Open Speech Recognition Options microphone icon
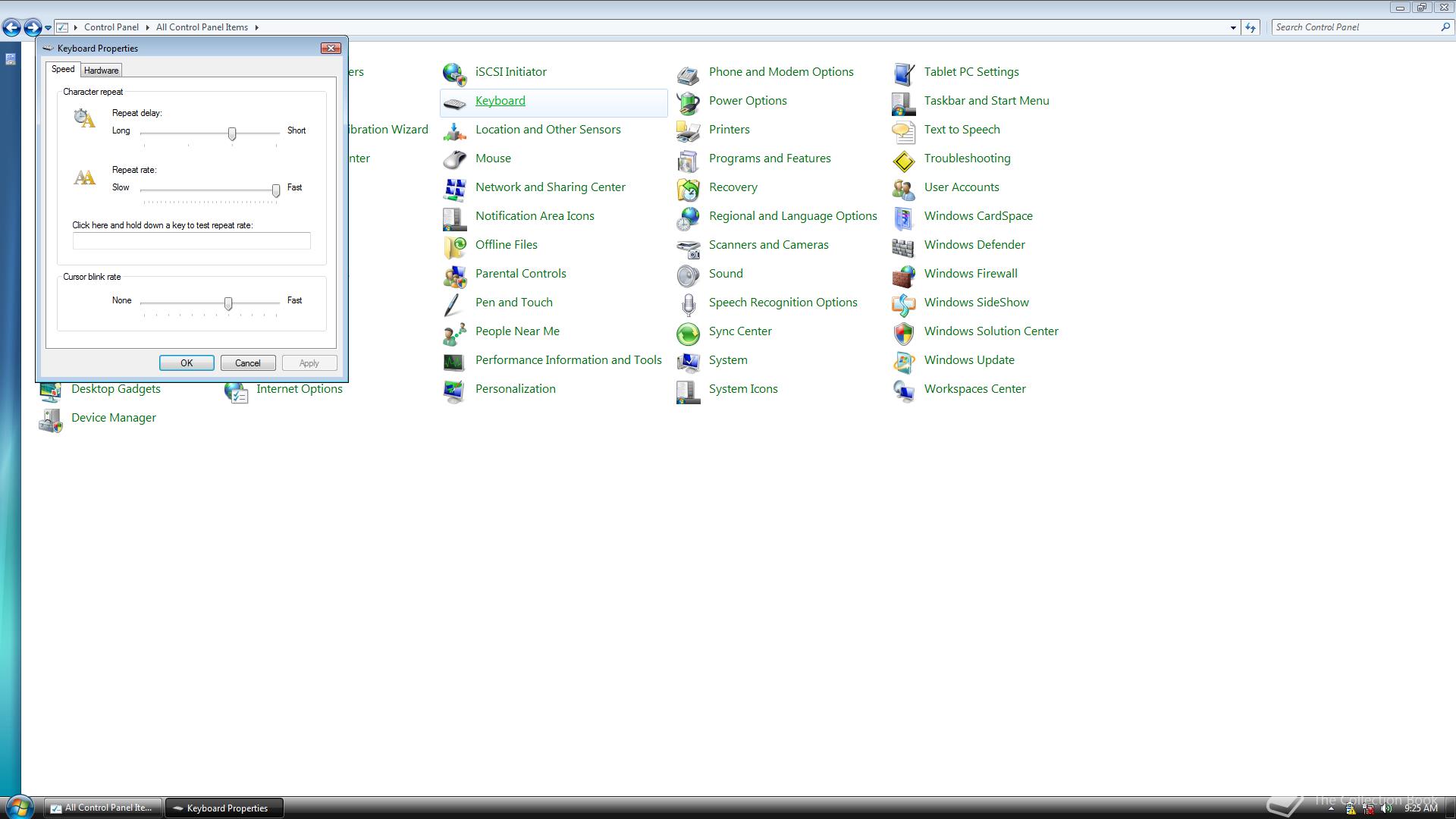 (x=688, y=303)
